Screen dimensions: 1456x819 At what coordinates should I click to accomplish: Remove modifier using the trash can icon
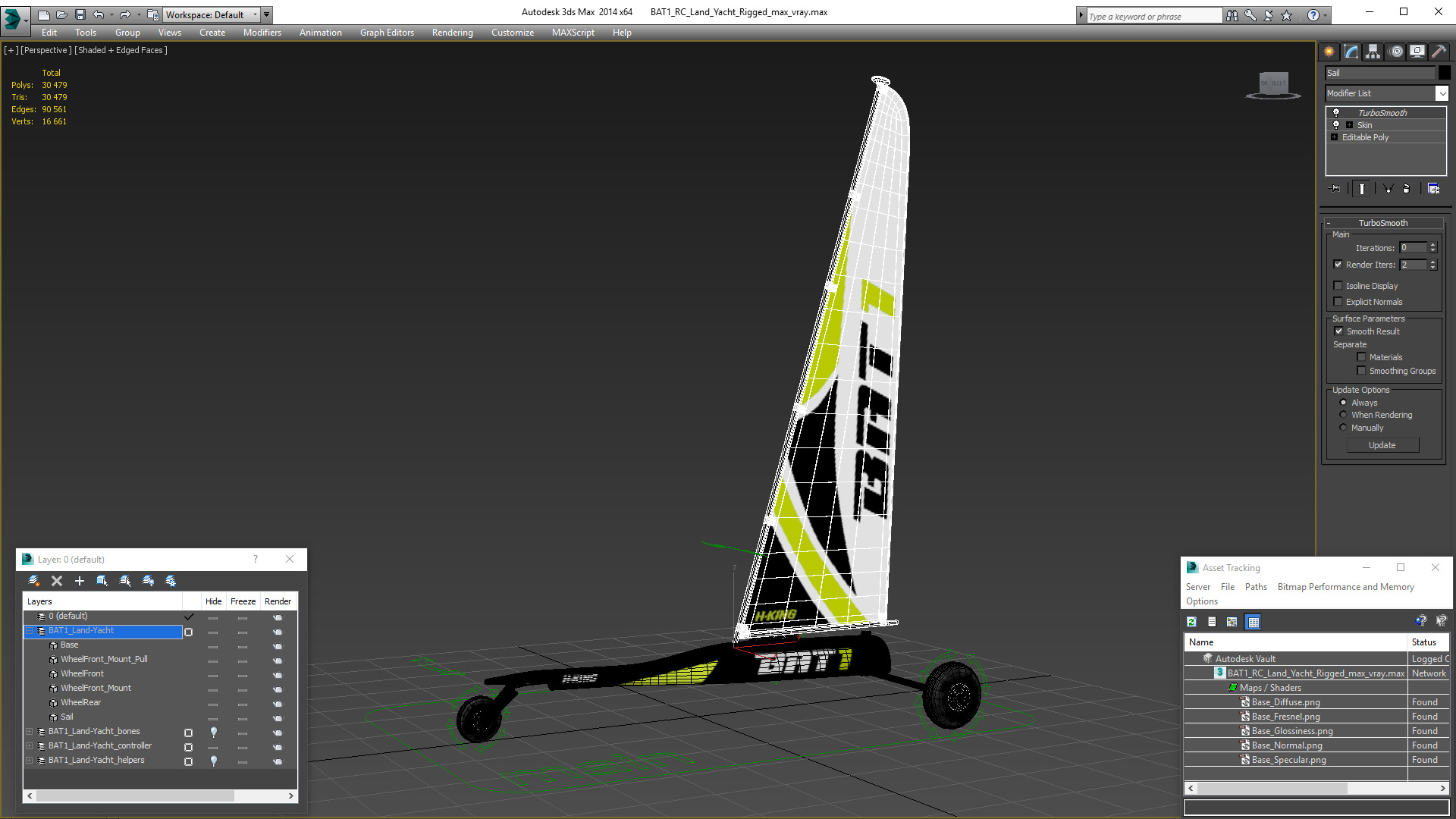[x=1407, y=189]
